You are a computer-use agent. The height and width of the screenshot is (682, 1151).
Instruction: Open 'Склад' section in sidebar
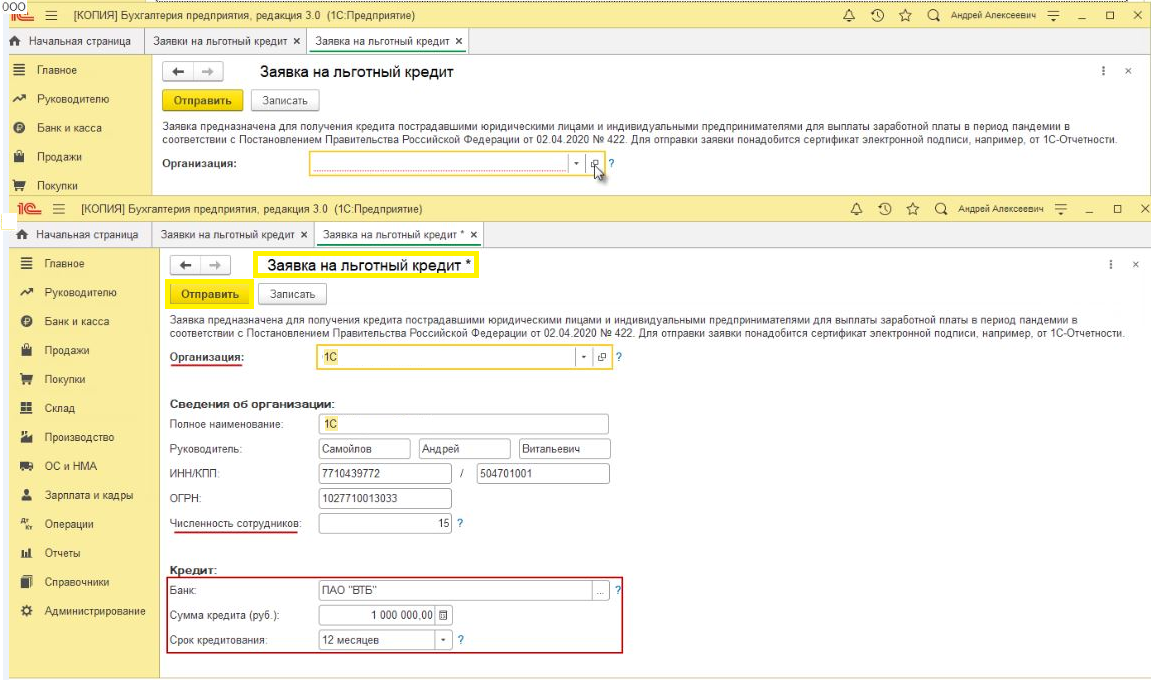[59, 408]
